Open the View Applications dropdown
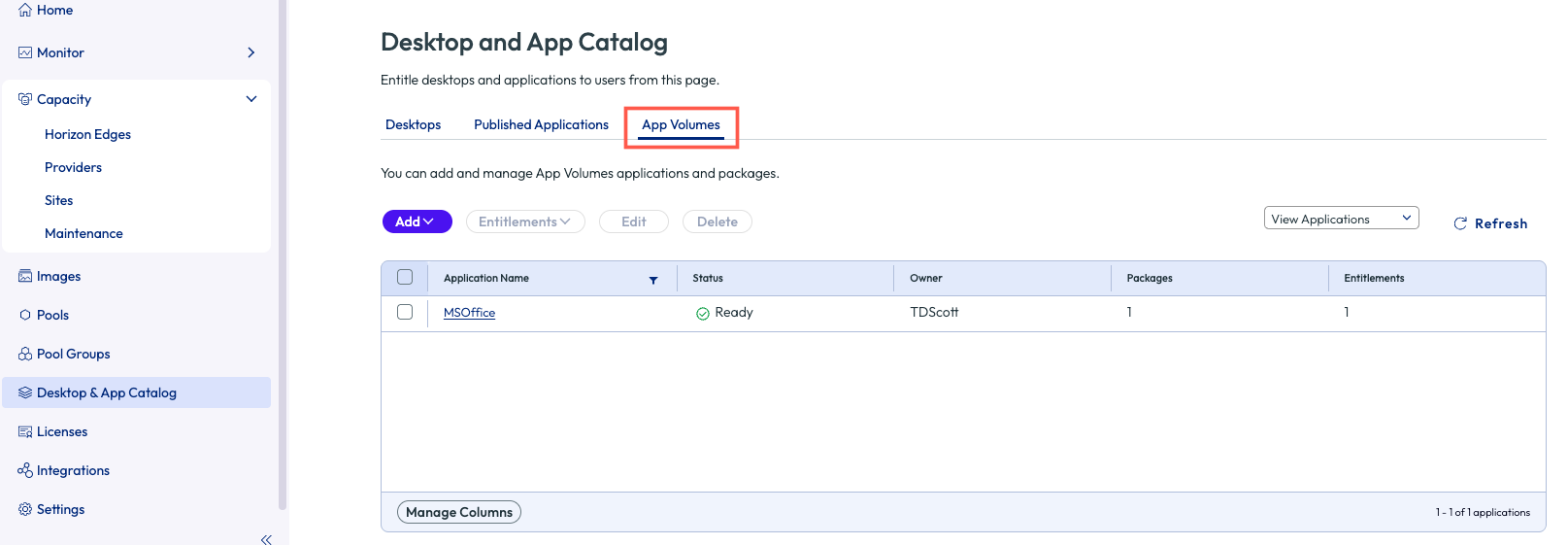 (x=1341, y=219)
